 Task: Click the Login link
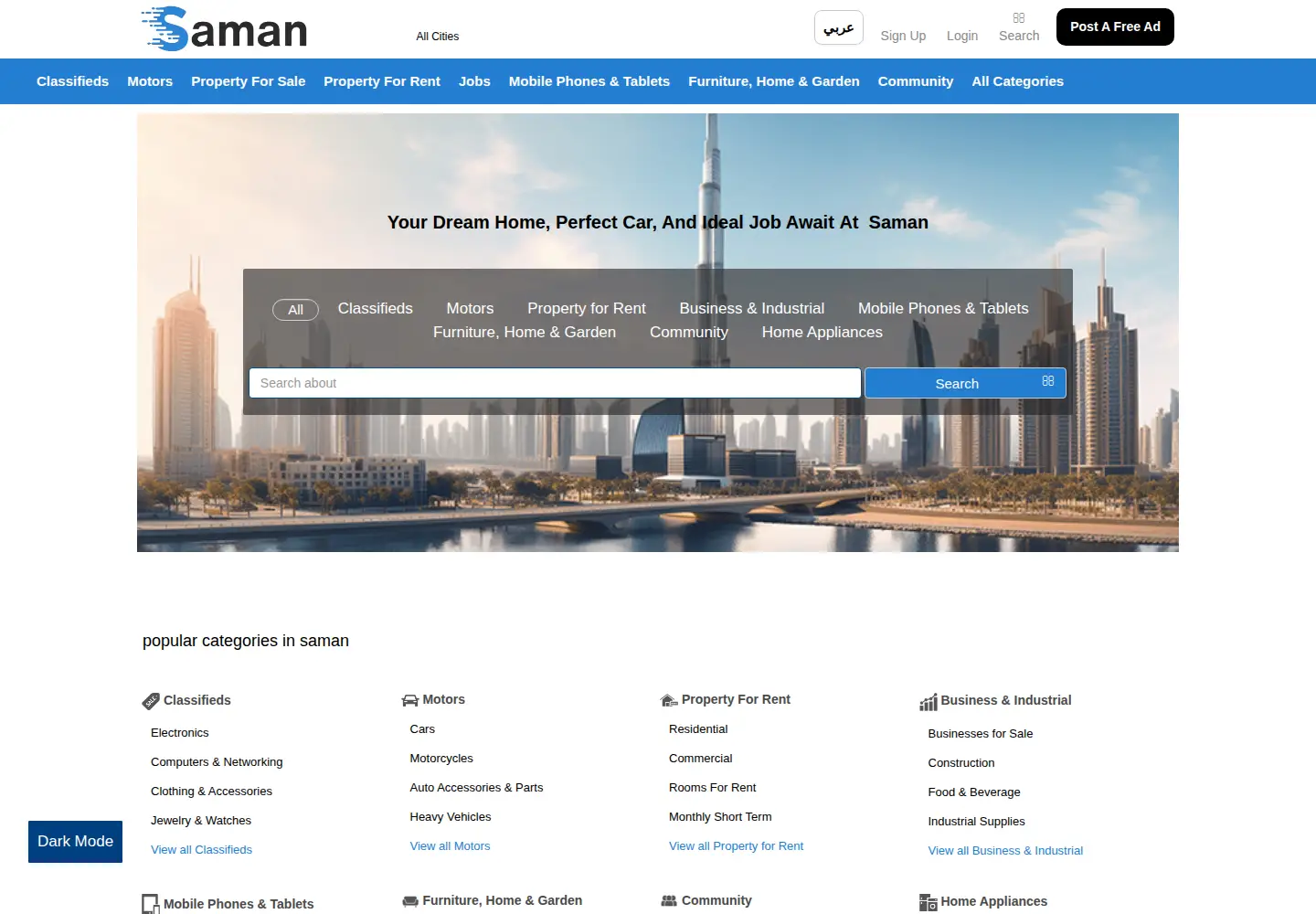click(x=962, y=36)
